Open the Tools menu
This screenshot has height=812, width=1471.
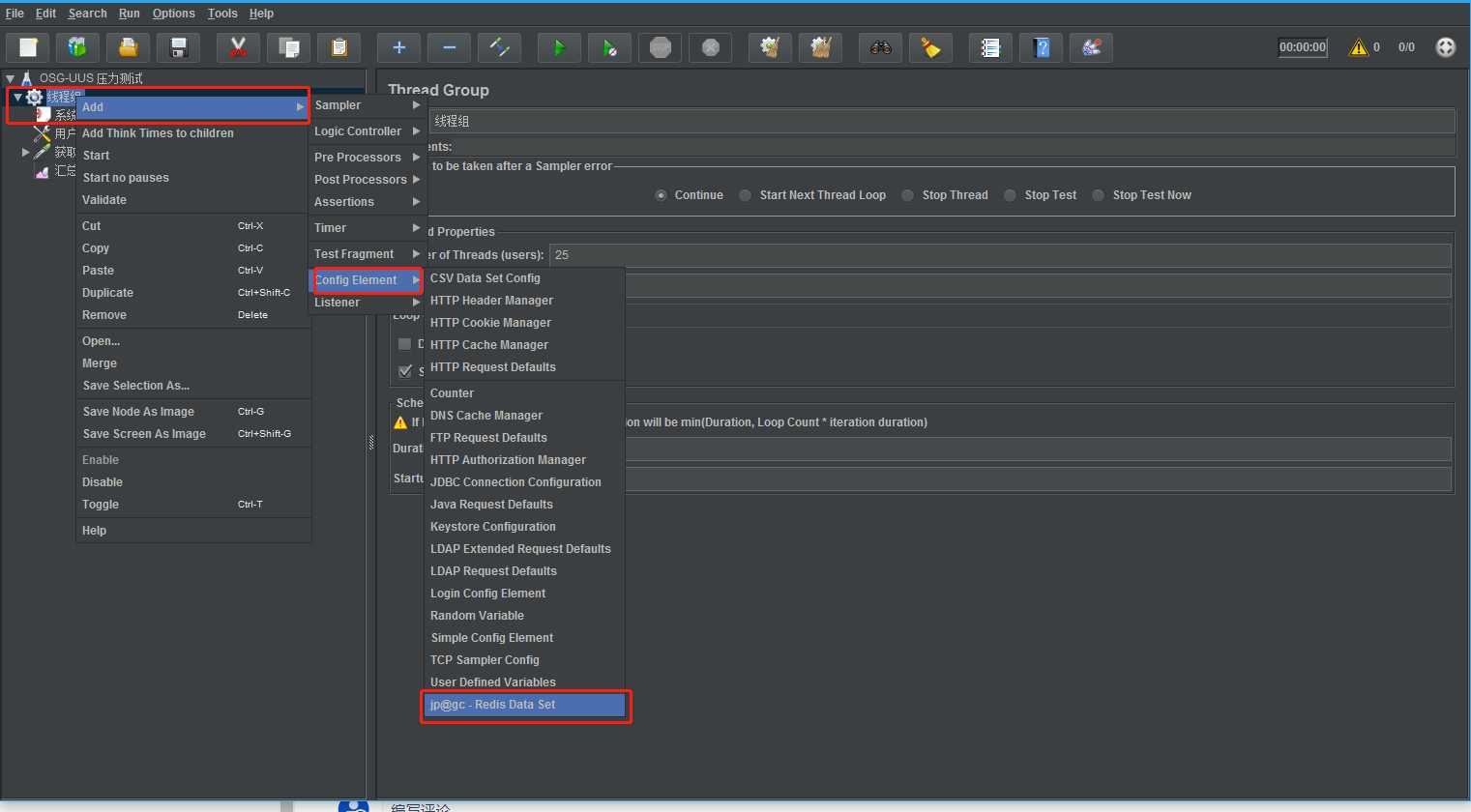222,14
